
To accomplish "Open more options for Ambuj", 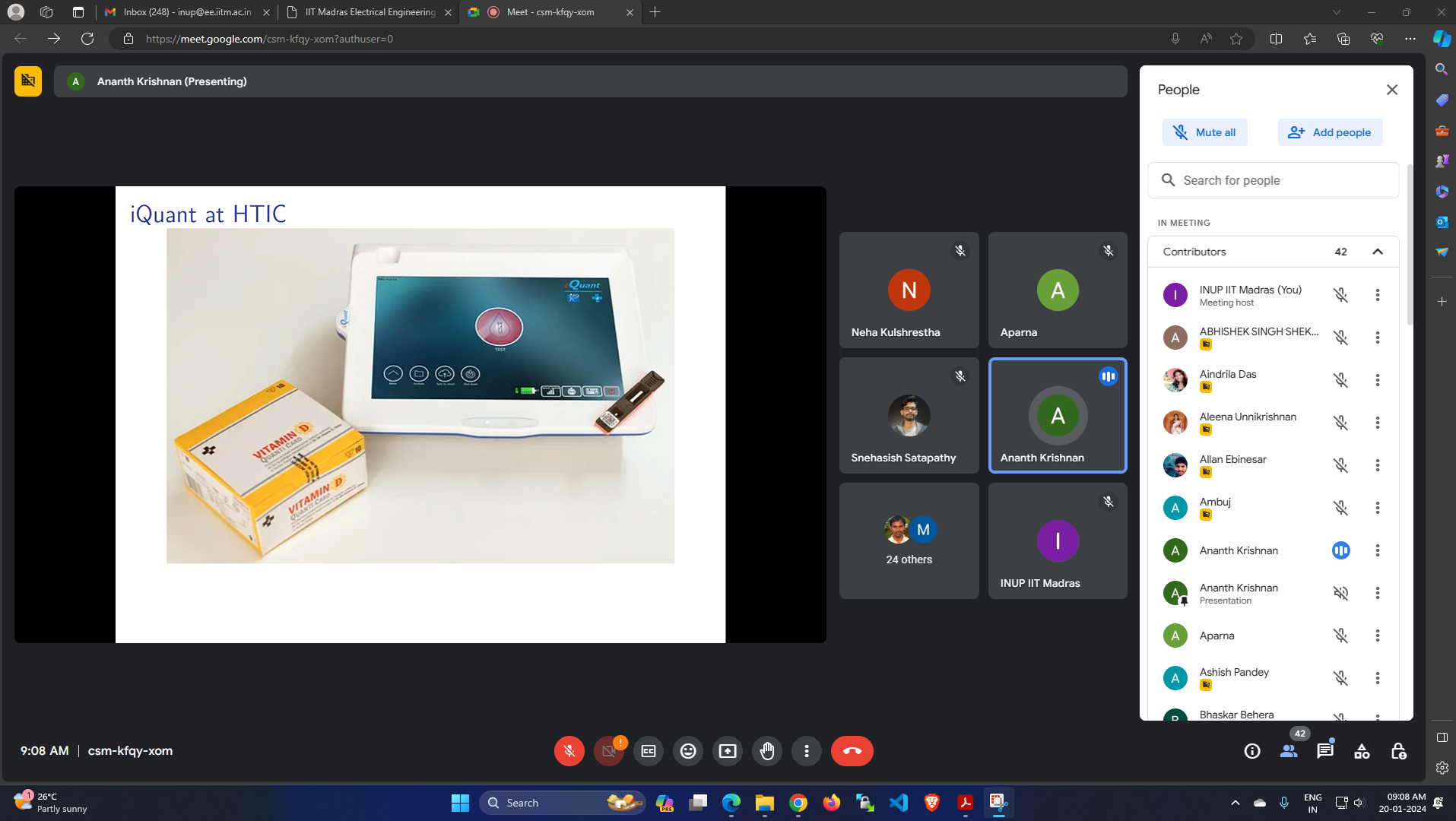I will (x=1378, y=508).
